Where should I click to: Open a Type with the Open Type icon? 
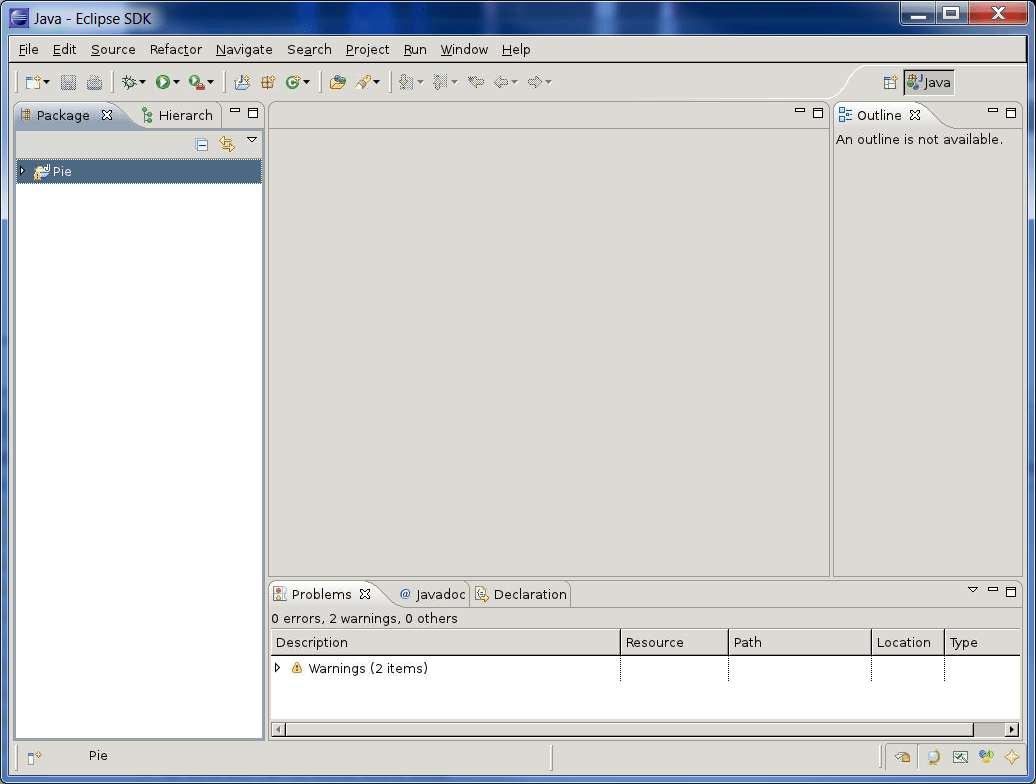pos(337,82)
